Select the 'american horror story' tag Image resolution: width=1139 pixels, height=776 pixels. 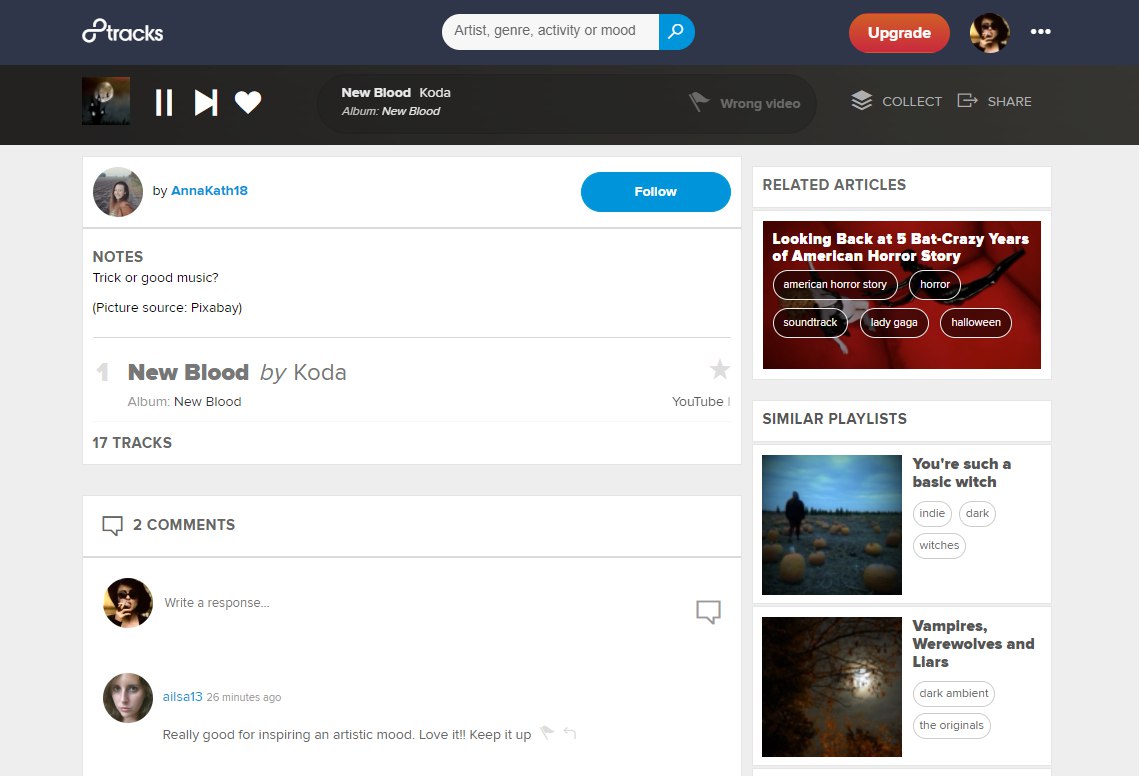(835, 285)
